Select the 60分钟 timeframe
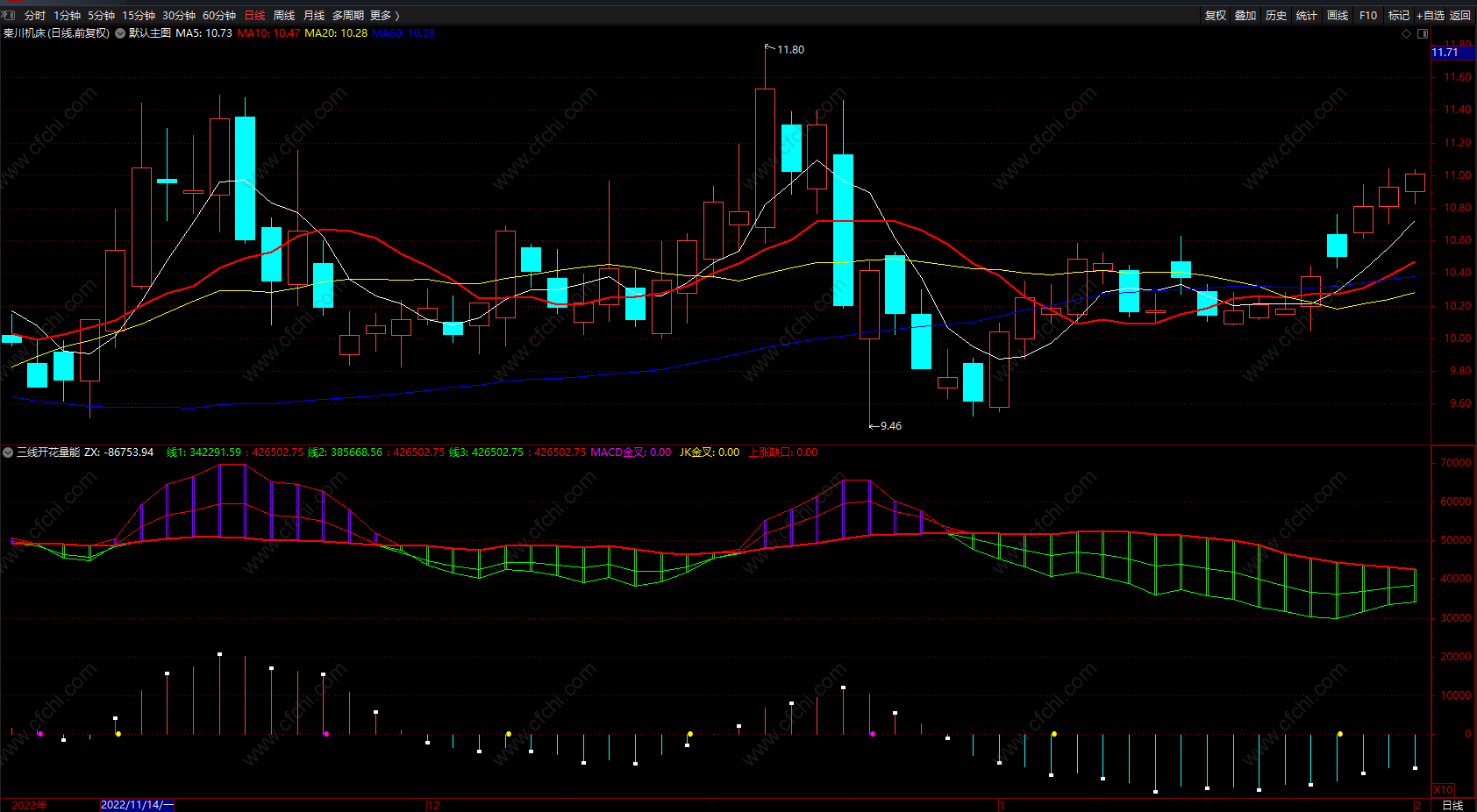 tap(219, 16)
